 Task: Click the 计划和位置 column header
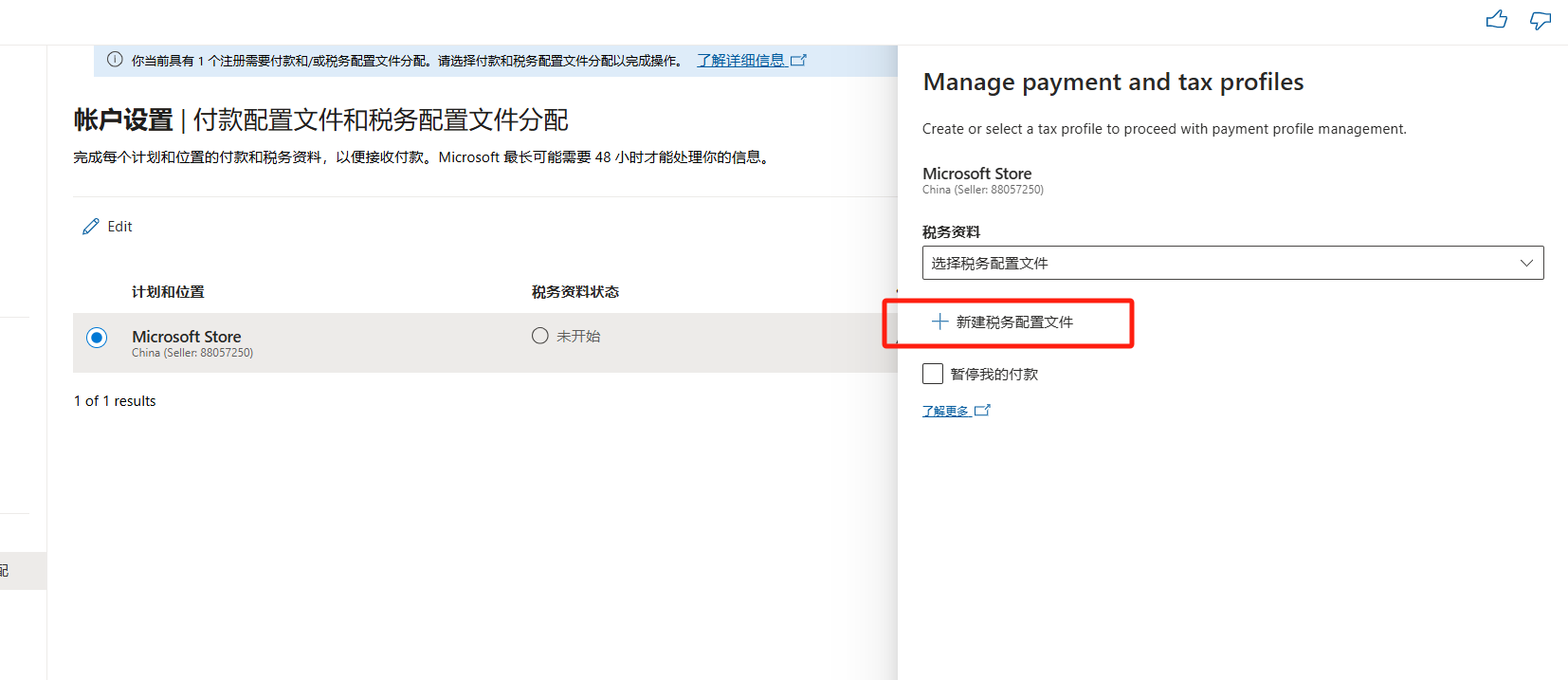[168, 292]
